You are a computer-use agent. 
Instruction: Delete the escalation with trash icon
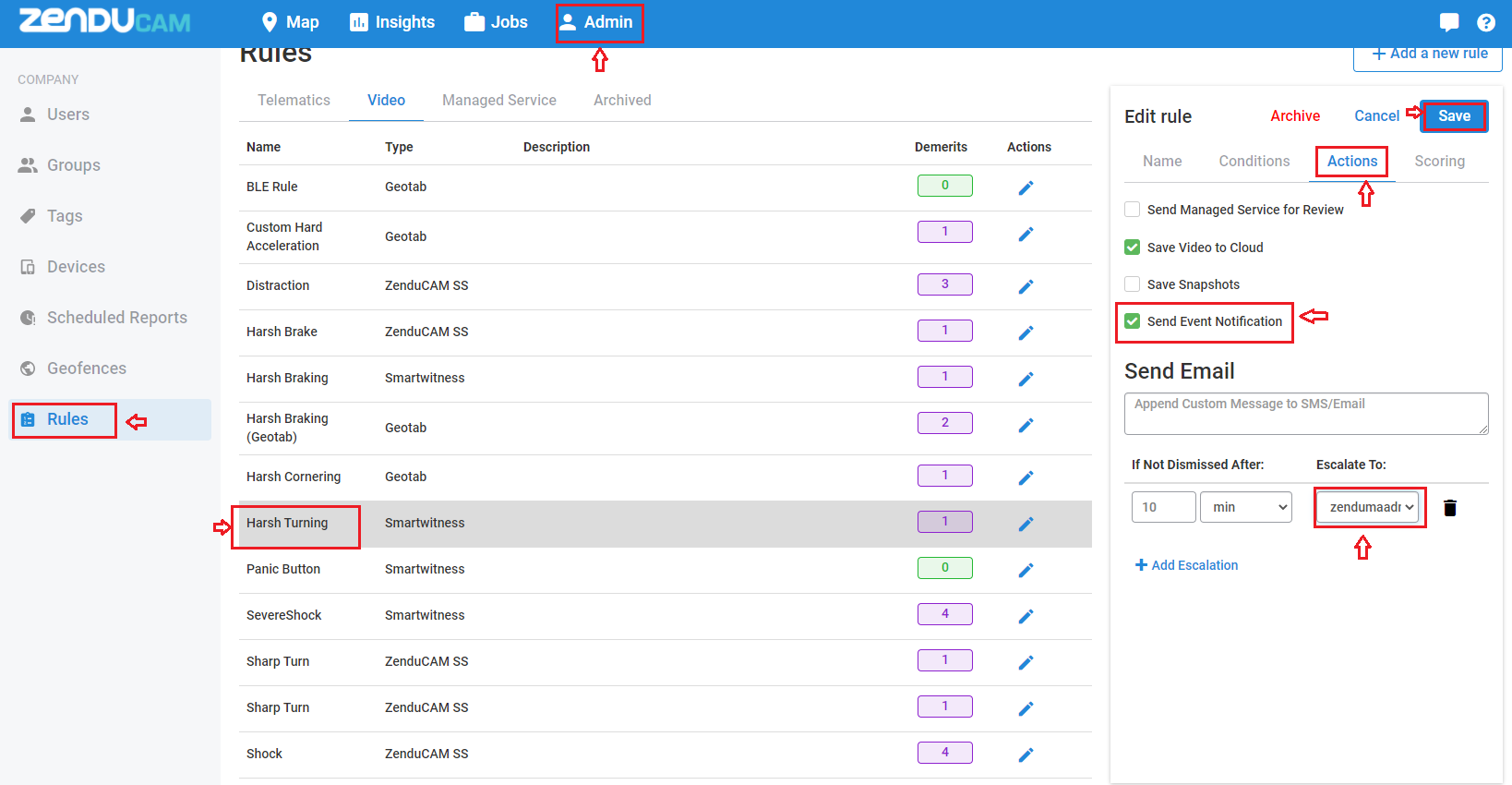(1450, 507)
